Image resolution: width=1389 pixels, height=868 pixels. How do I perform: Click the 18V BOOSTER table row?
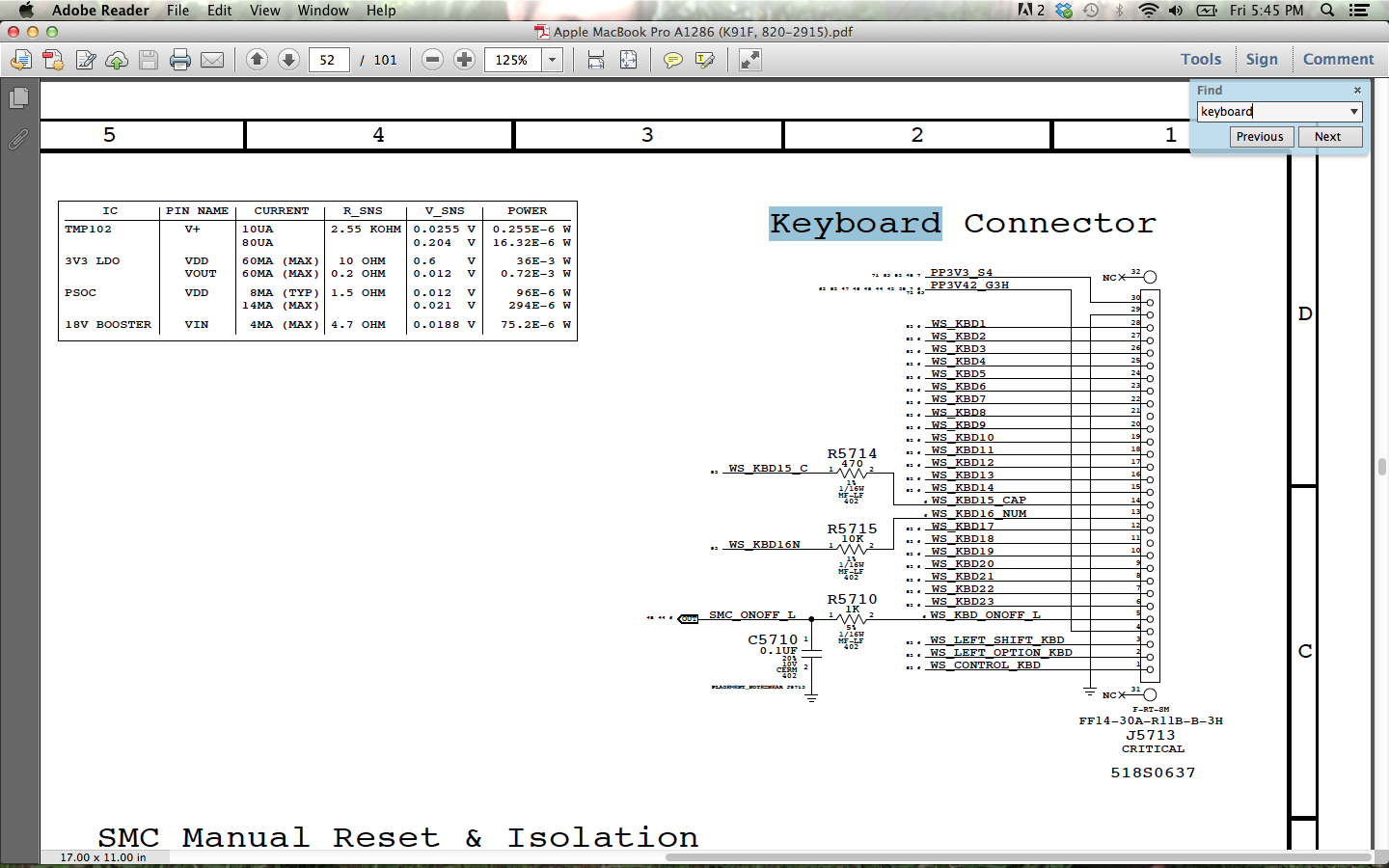coord(317,325)
